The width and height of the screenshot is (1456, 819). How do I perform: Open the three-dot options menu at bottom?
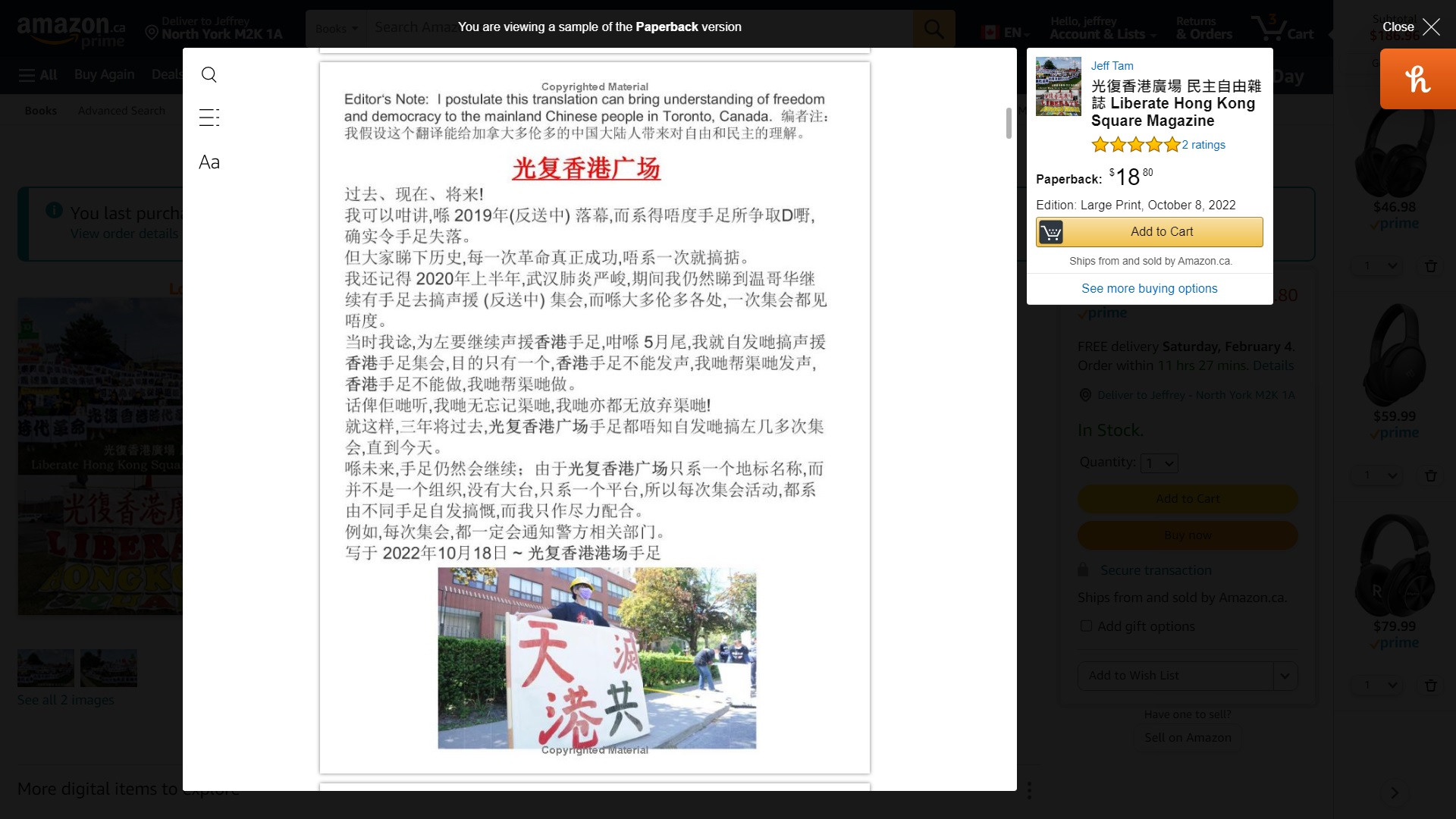[x=1029, y=791]
